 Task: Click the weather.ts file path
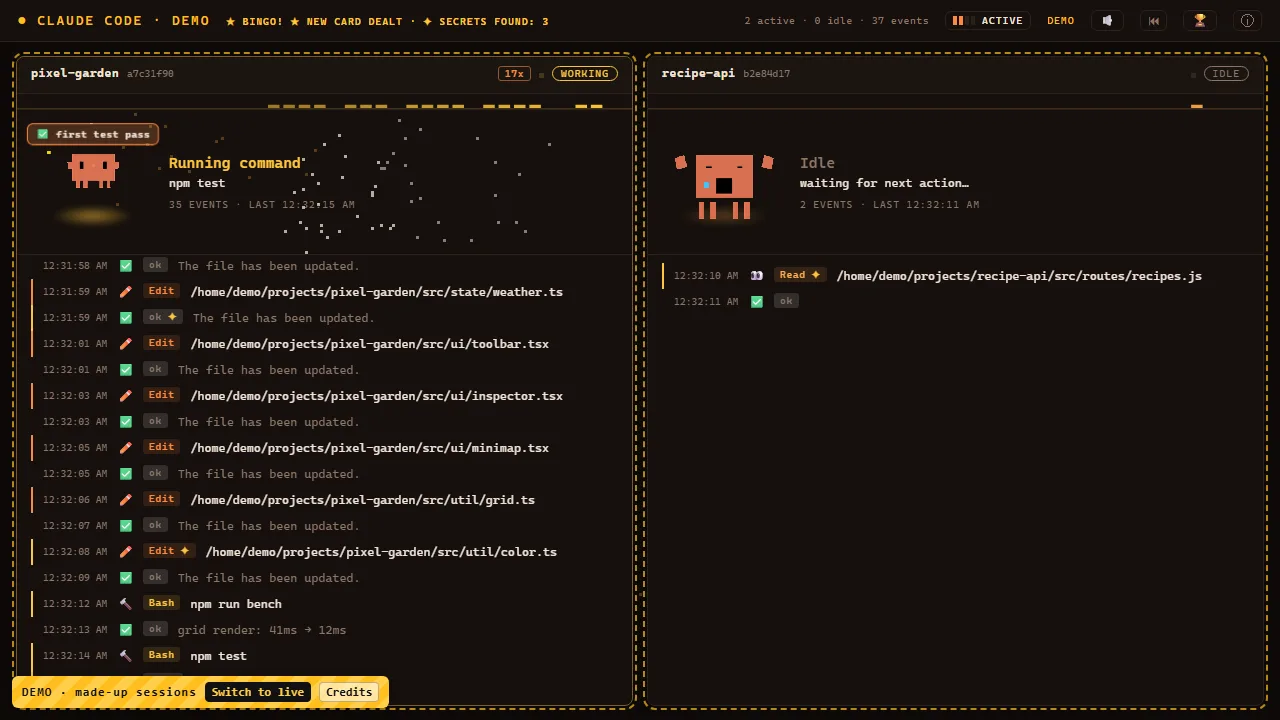click(x=377, y=292)
